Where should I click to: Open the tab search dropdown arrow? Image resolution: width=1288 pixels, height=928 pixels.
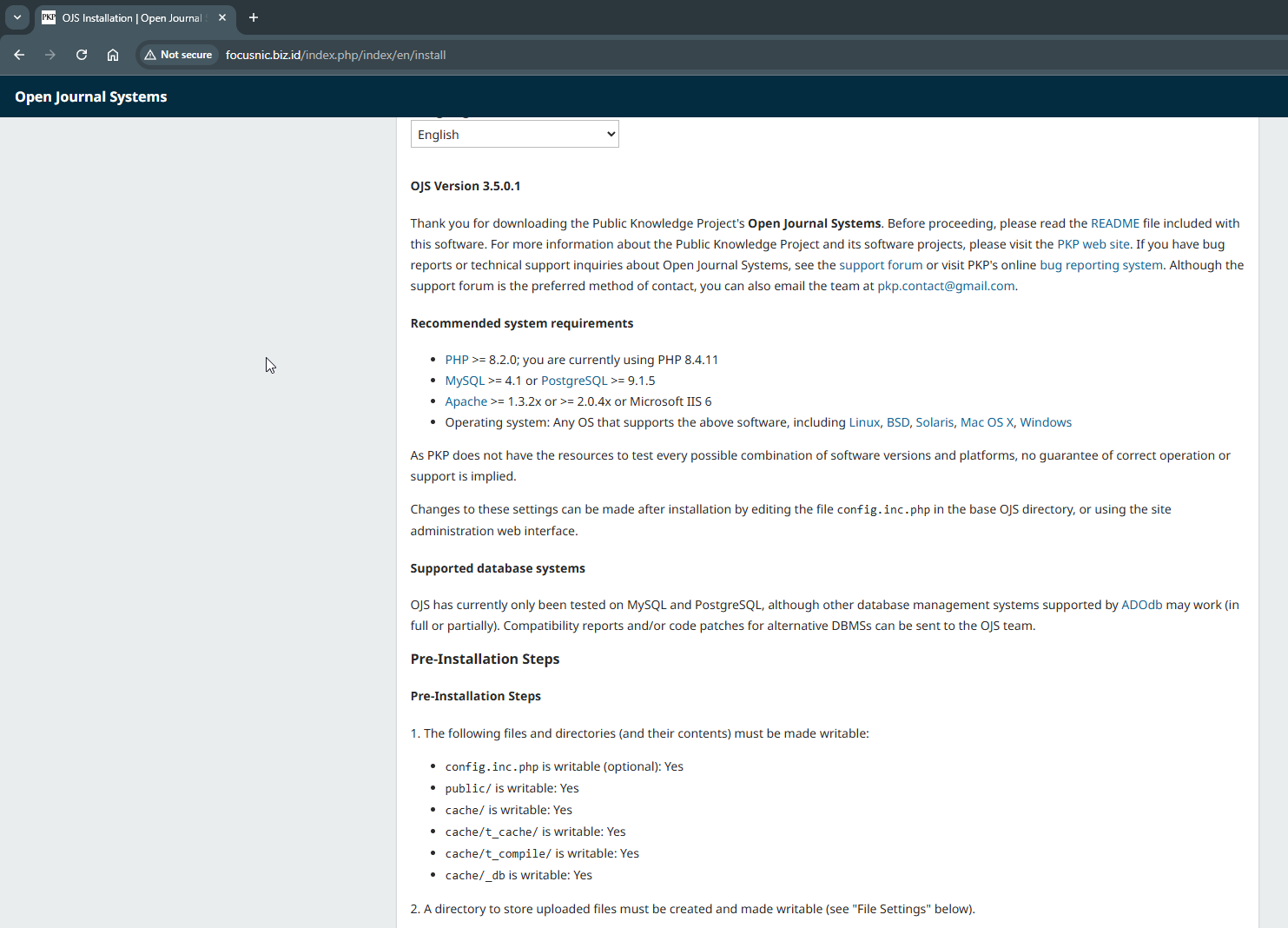pyautogui.click(x=17, y=17)
